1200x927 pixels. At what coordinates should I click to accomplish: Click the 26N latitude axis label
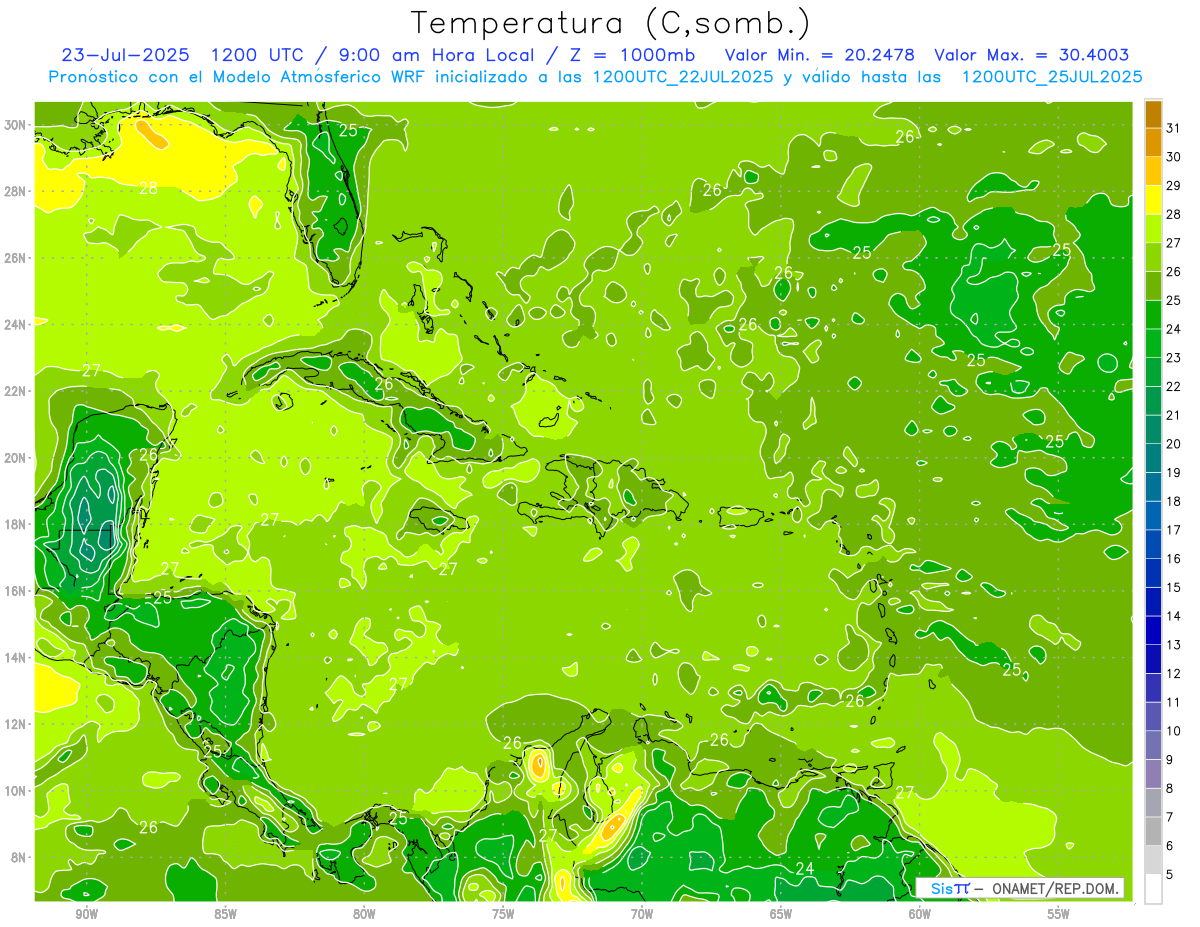click(17, 258)
